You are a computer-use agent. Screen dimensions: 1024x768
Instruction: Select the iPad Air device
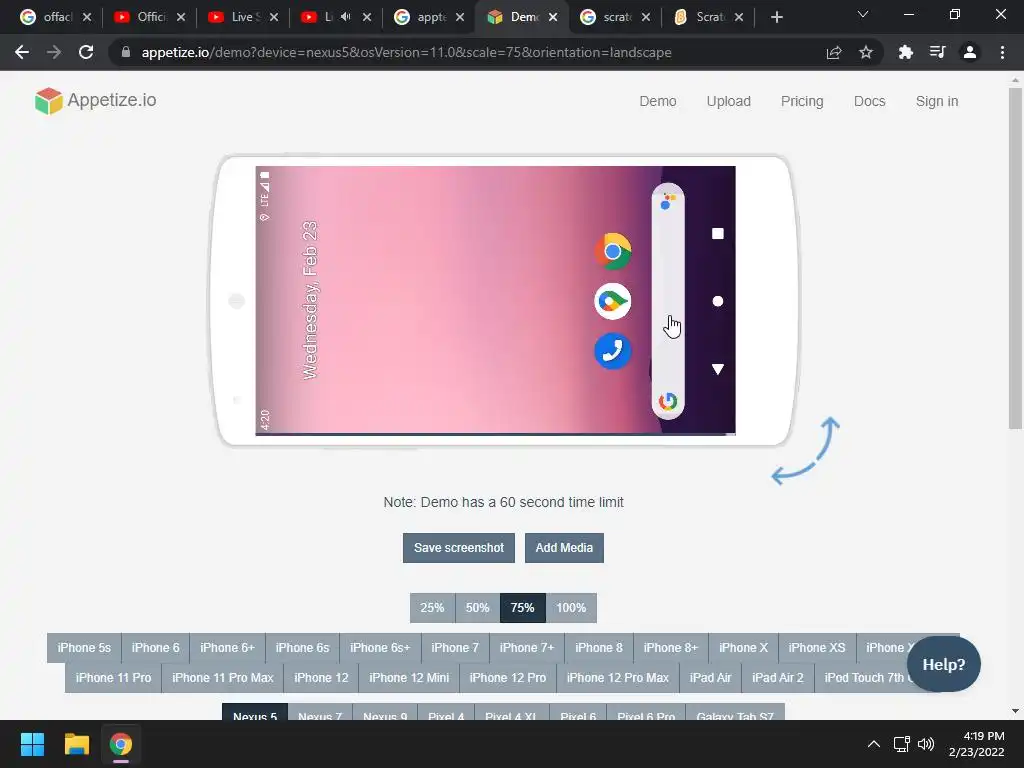tap(711, 678)
